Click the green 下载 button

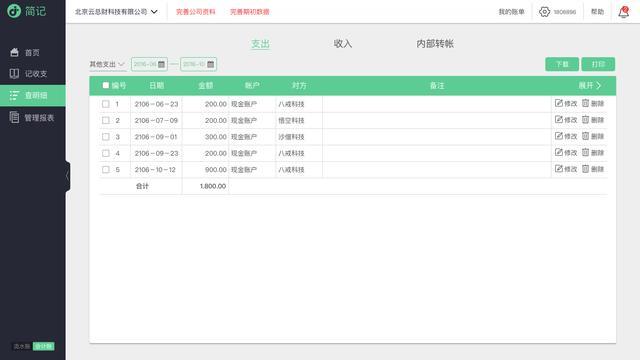562,64
